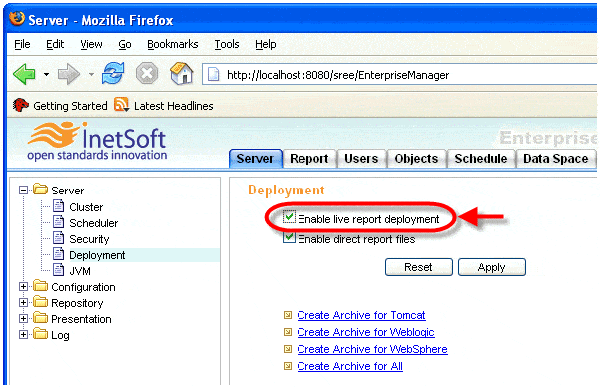Click the Configuration tree label
This screenshot has width=600, height=387.
coord(83,287)
